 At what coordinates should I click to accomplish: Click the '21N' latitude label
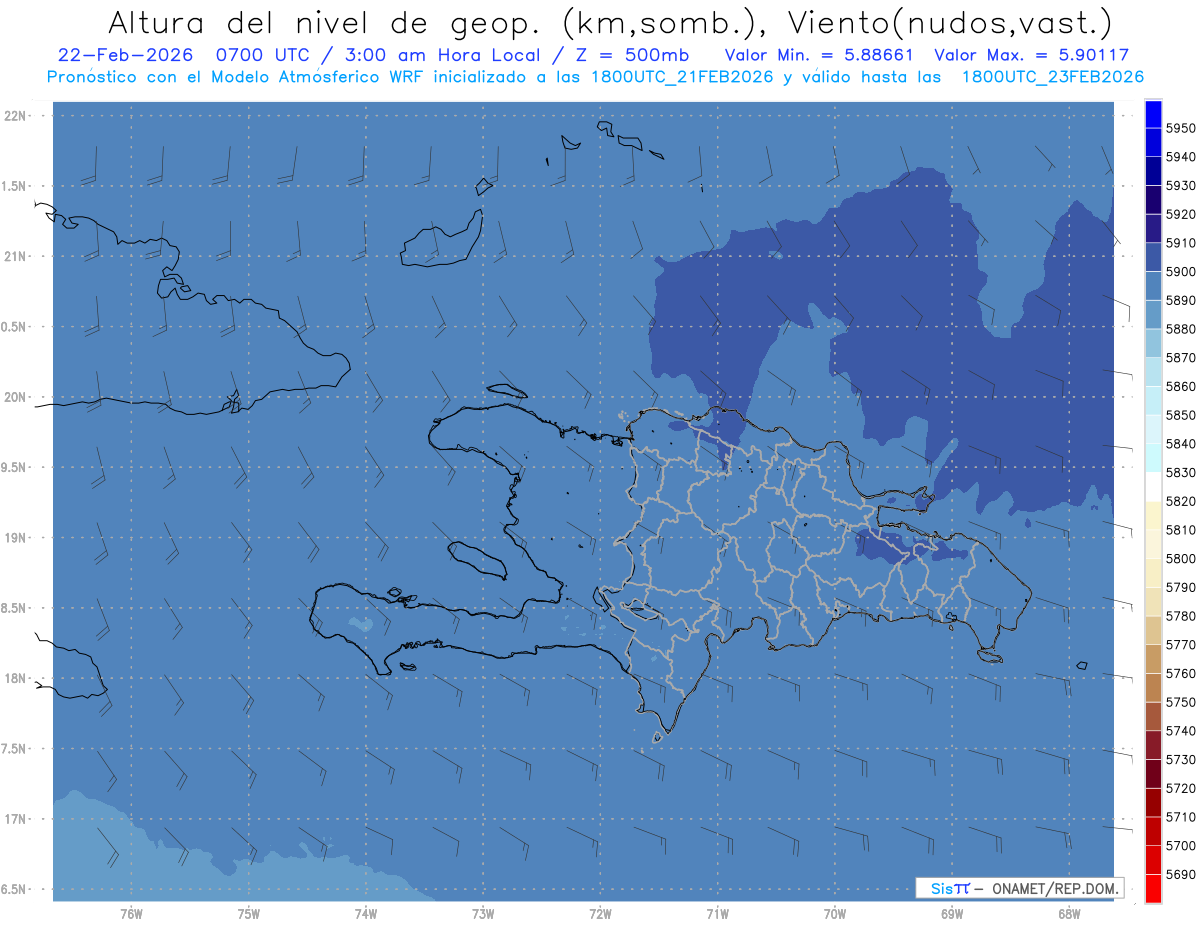pyautogui.click(x=14, y=257)
